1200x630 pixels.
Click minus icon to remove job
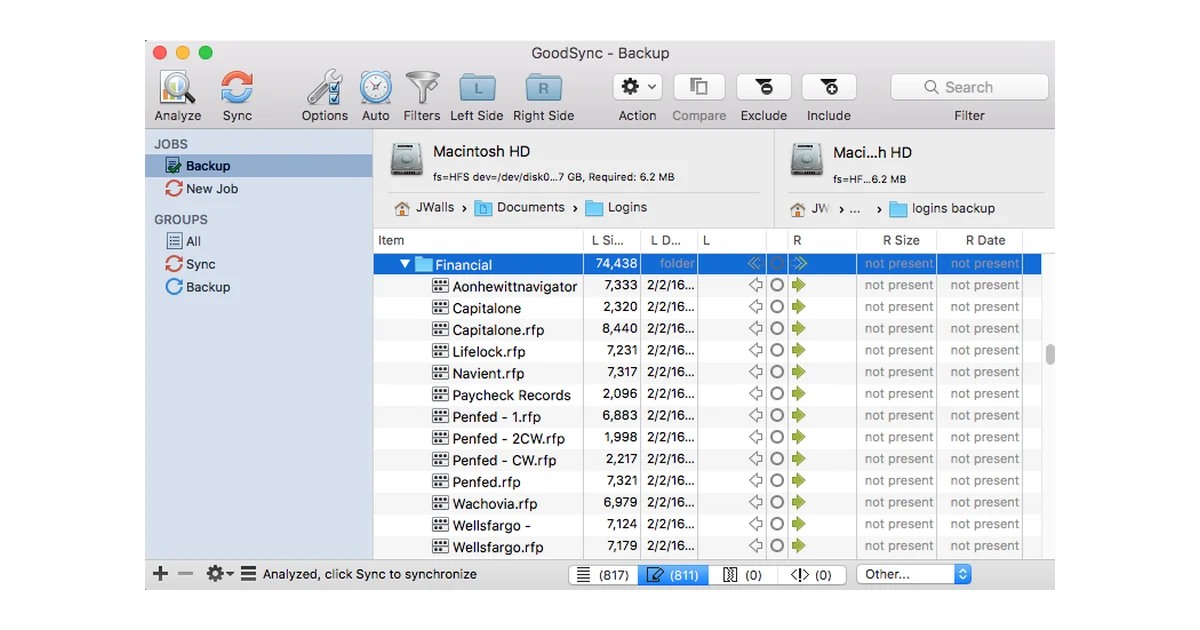click(x=185, y=574)
